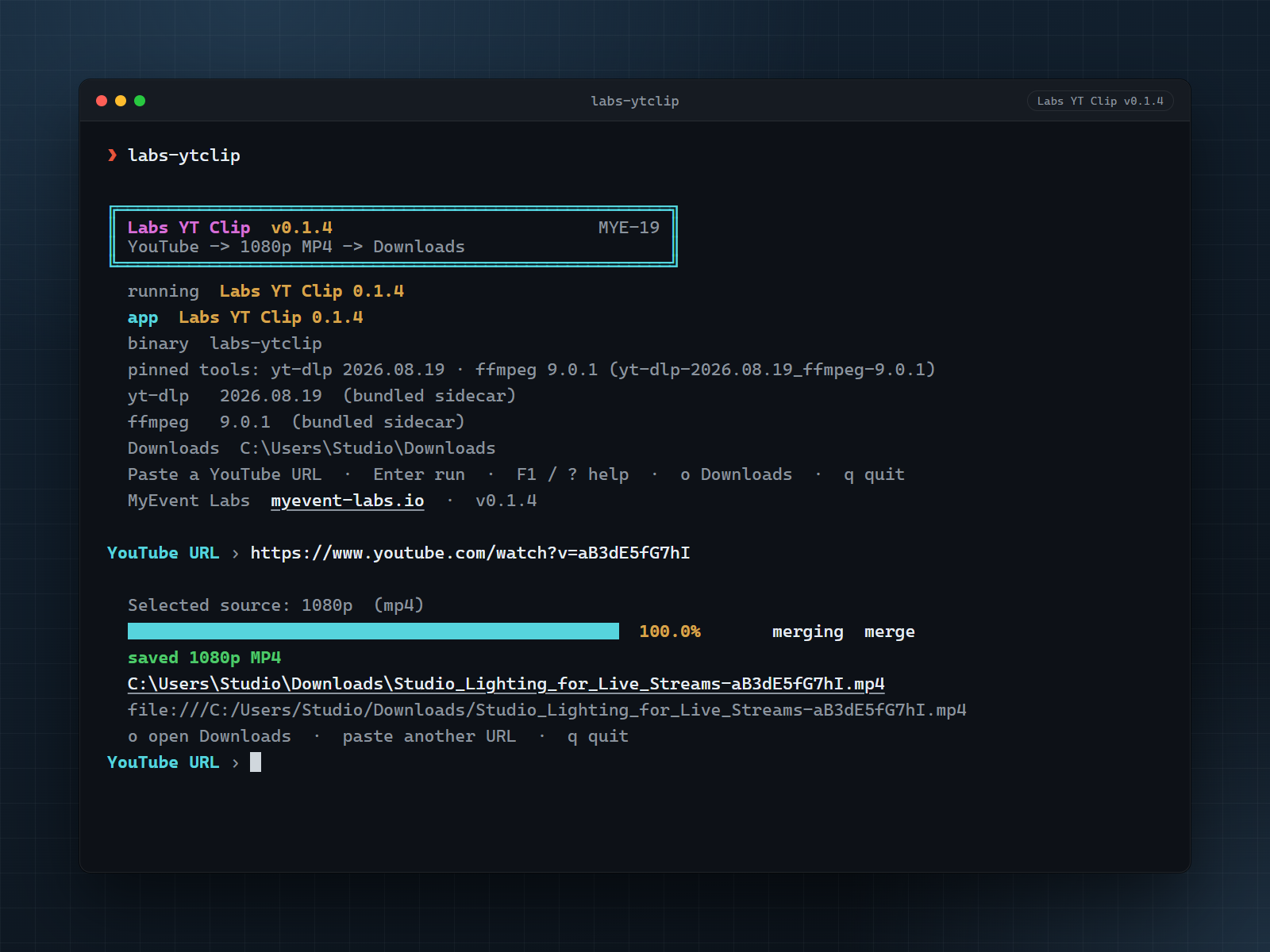Click the banner heading 'Labs YT Clip v0.1.4'
1270x952 pixels.
pyautogui.click(x=230, y=228)
